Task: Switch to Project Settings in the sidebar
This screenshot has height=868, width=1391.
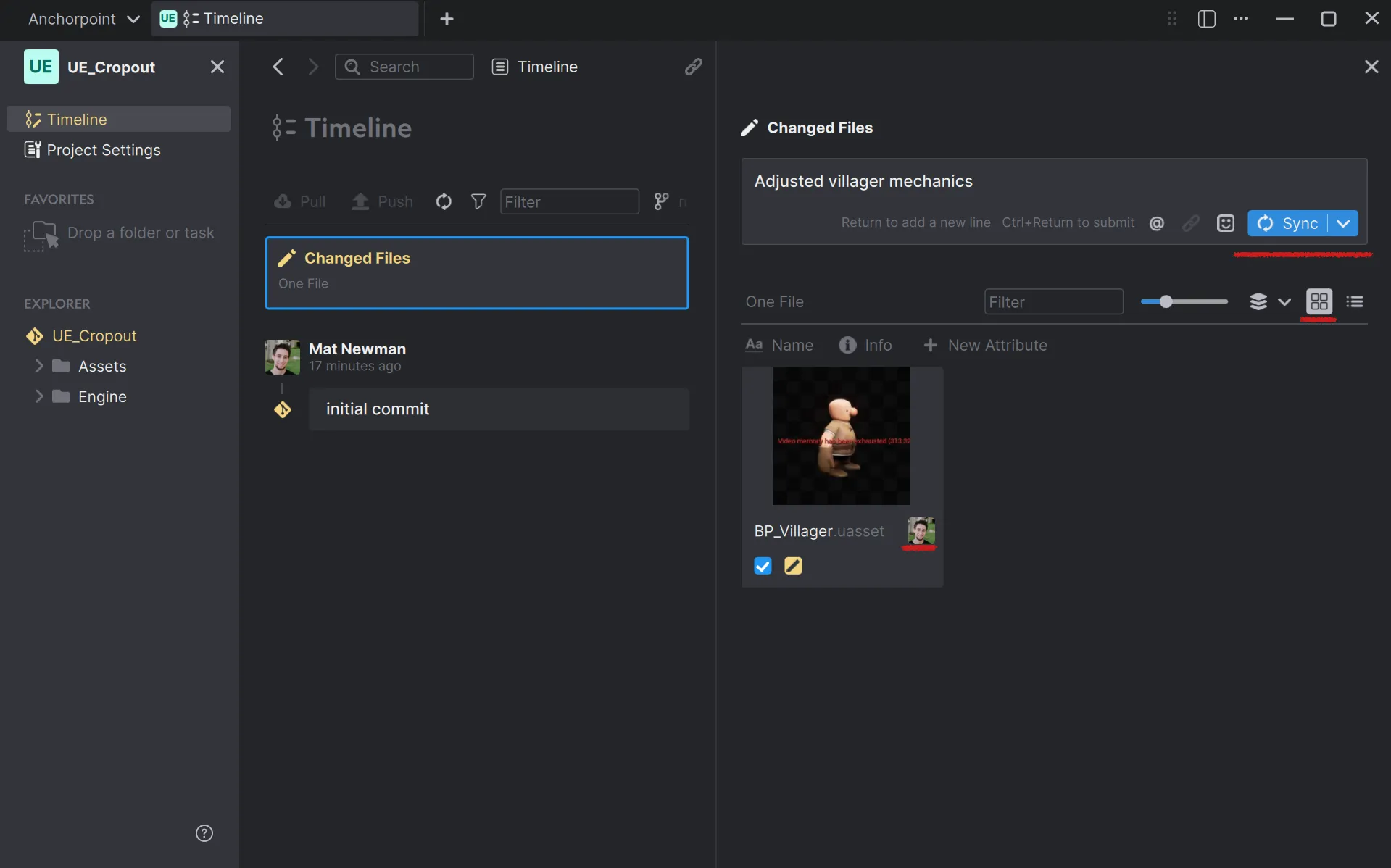Action: [x=103, y=150]
